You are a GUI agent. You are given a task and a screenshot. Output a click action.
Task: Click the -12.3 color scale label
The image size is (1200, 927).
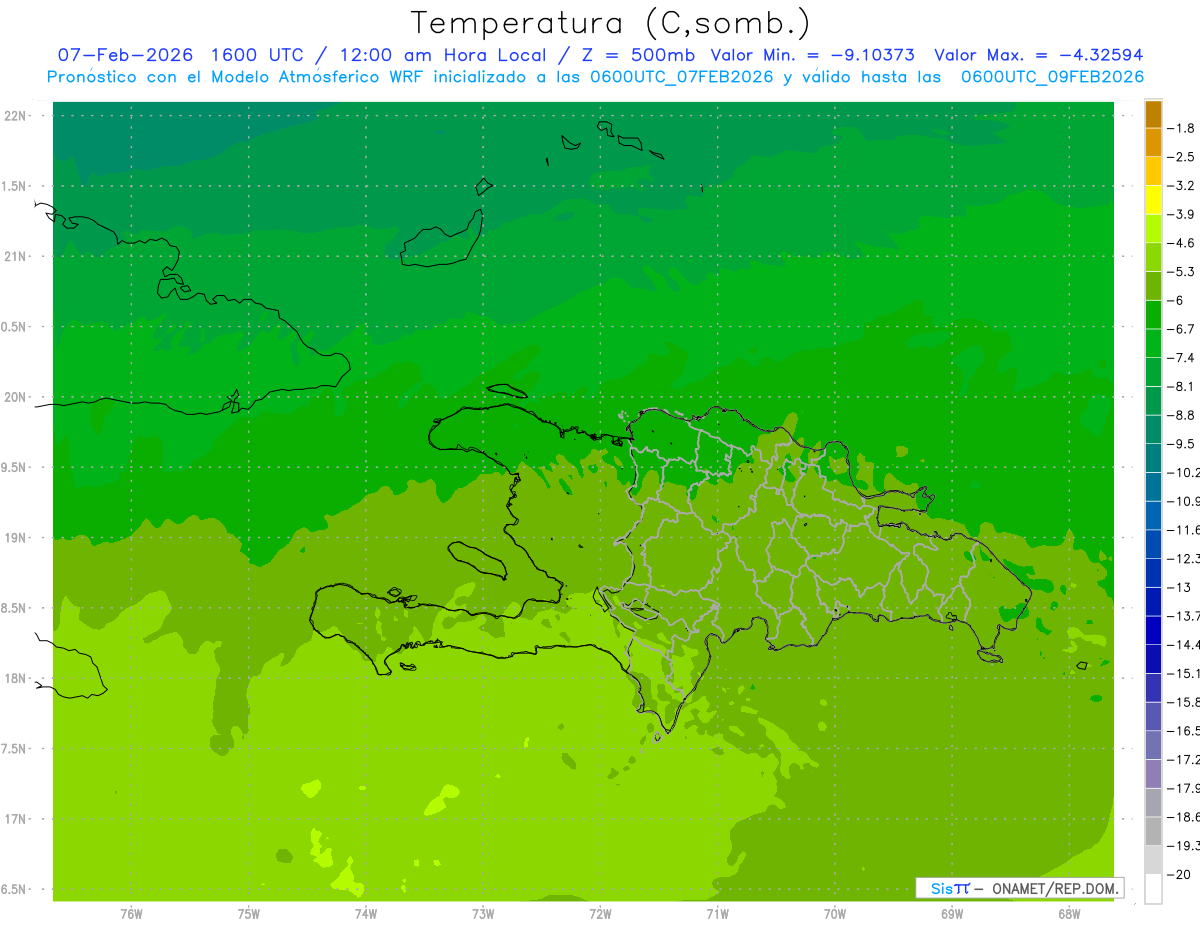pos(1182,558)
